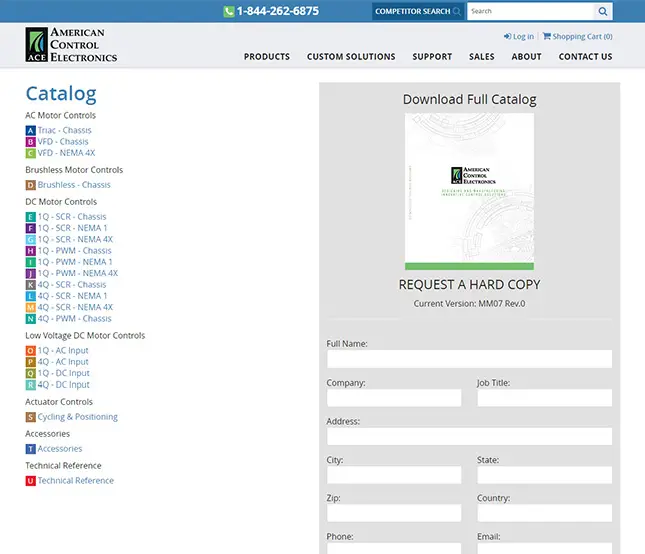Open 4Q - SCR - NEMA 4X link

(75, 307)
